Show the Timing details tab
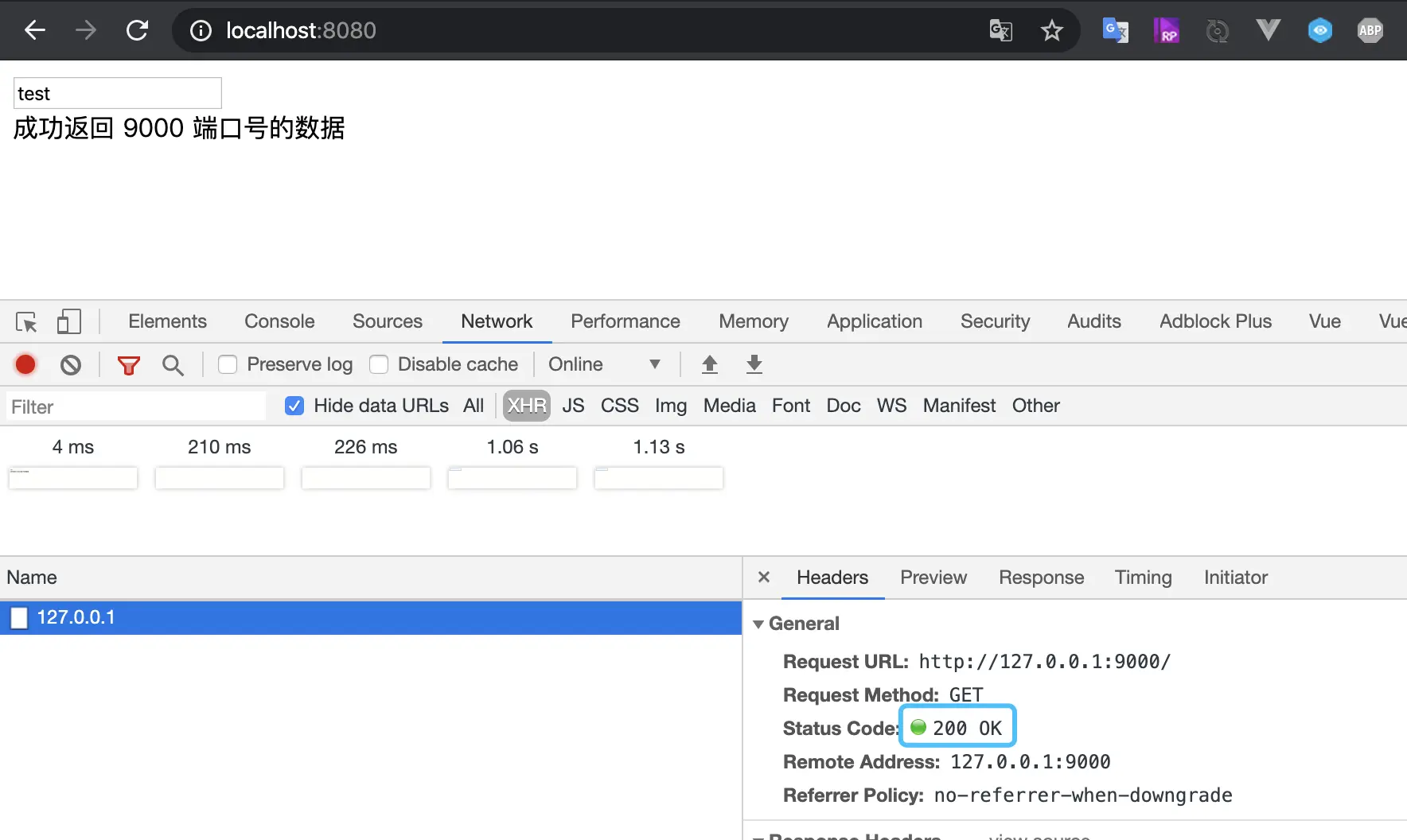The width and height of the screenshot is (1407, 840). pyautogui.click(x=1144, y=577)
